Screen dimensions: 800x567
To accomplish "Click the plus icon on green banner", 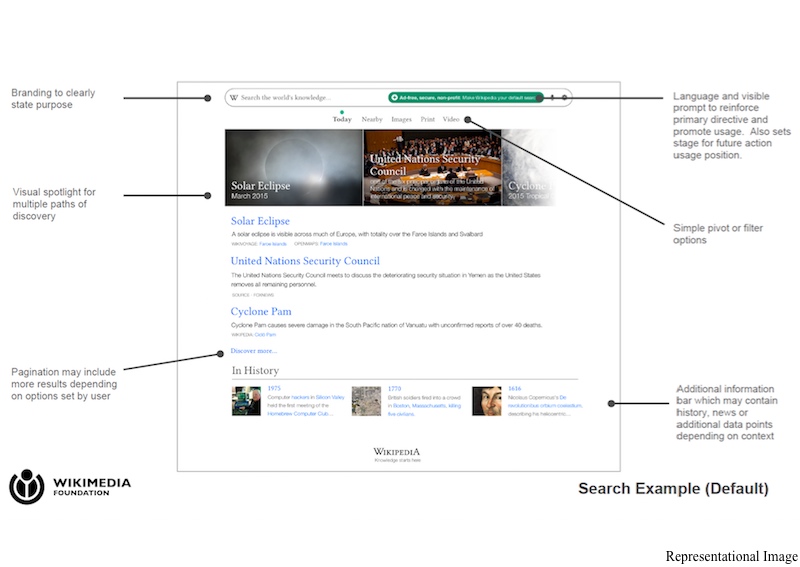I will (394, 97).
